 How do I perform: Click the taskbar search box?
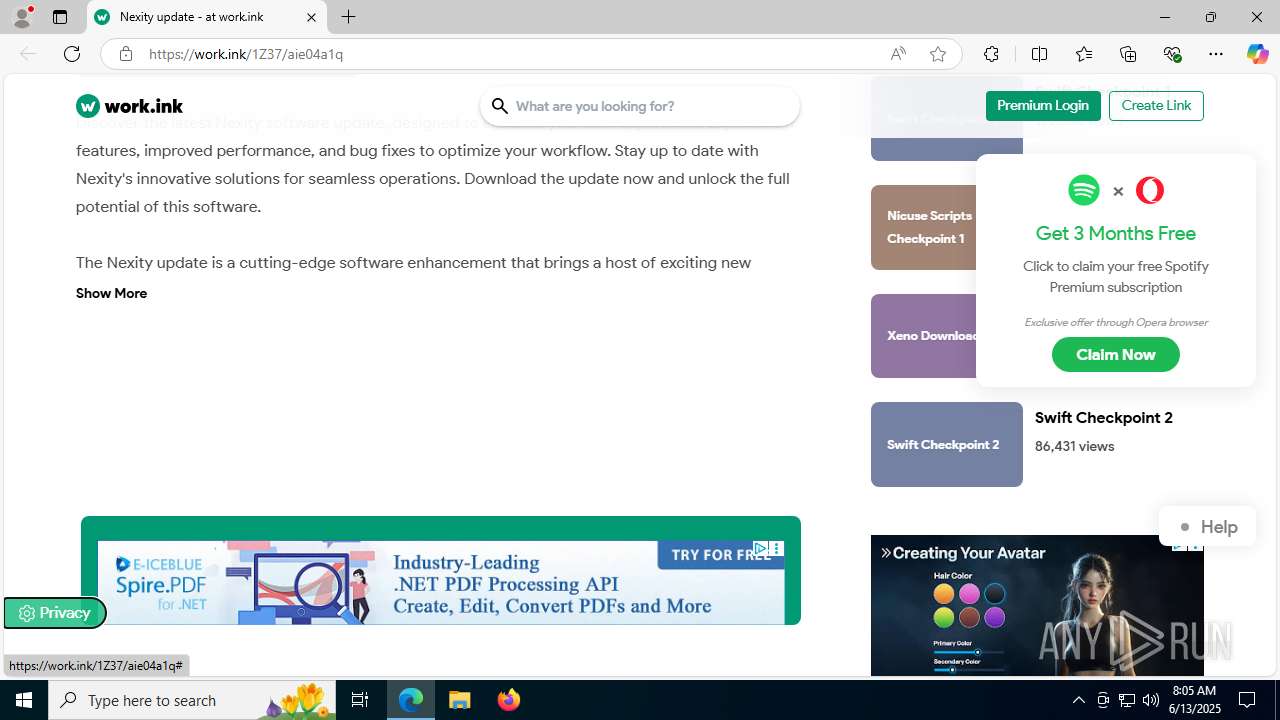click(192, 700)
